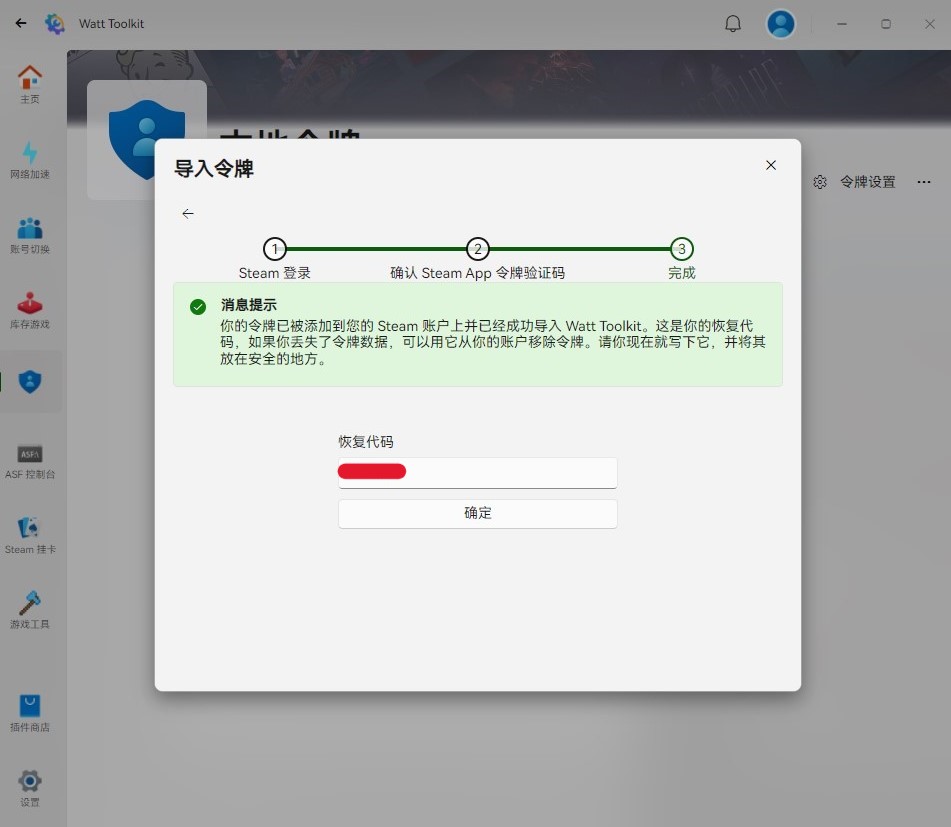Go back using dialog's left arrow
The height and width of the screenshot is (827, 951).
[x=188, y=213]
